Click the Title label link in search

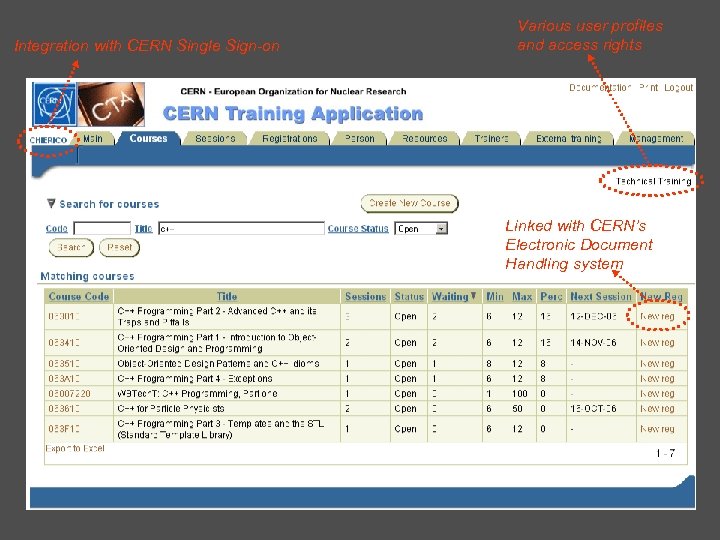click(143, 228)
